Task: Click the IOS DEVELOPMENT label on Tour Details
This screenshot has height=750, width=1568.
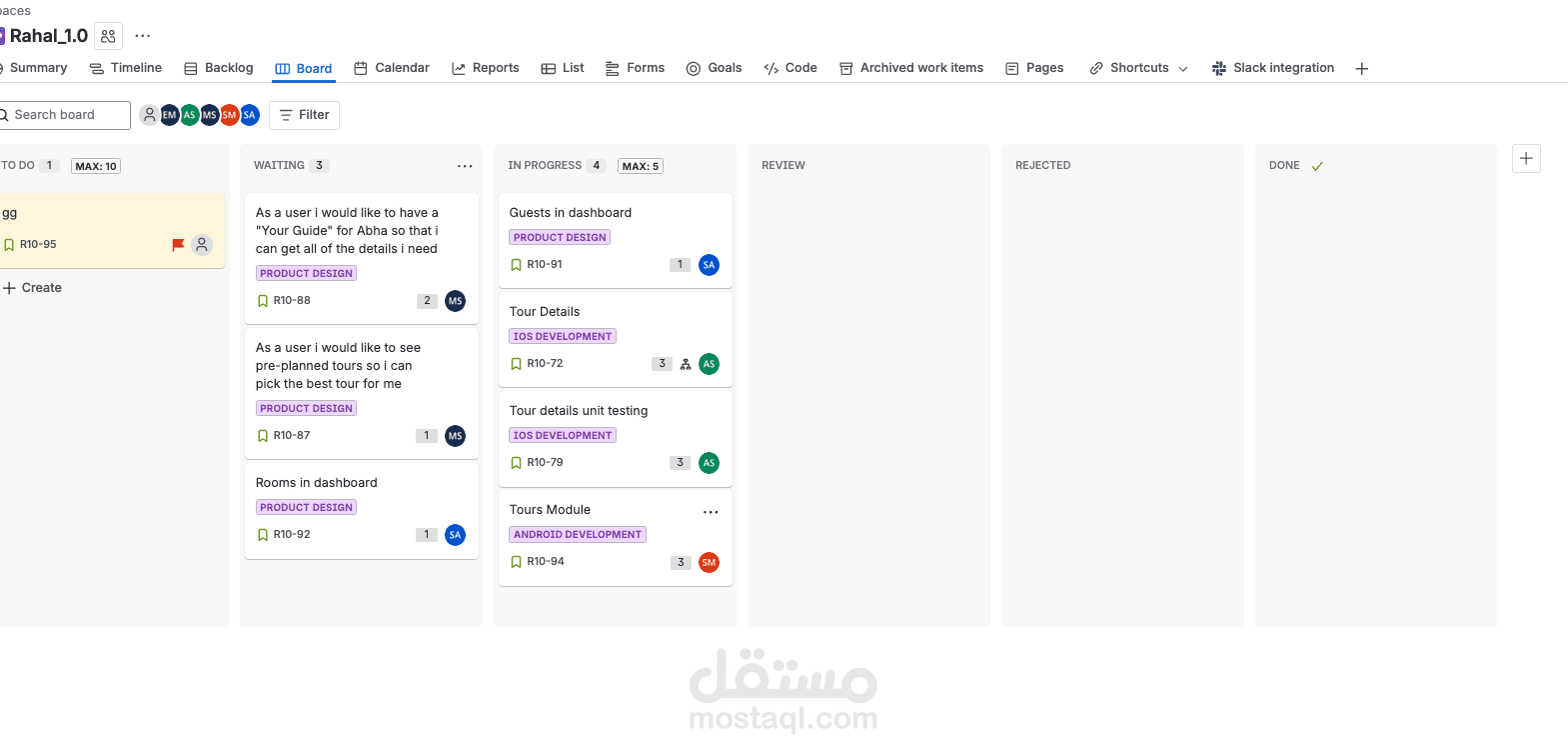Action: pyautogui.click(x=563, y=337)
